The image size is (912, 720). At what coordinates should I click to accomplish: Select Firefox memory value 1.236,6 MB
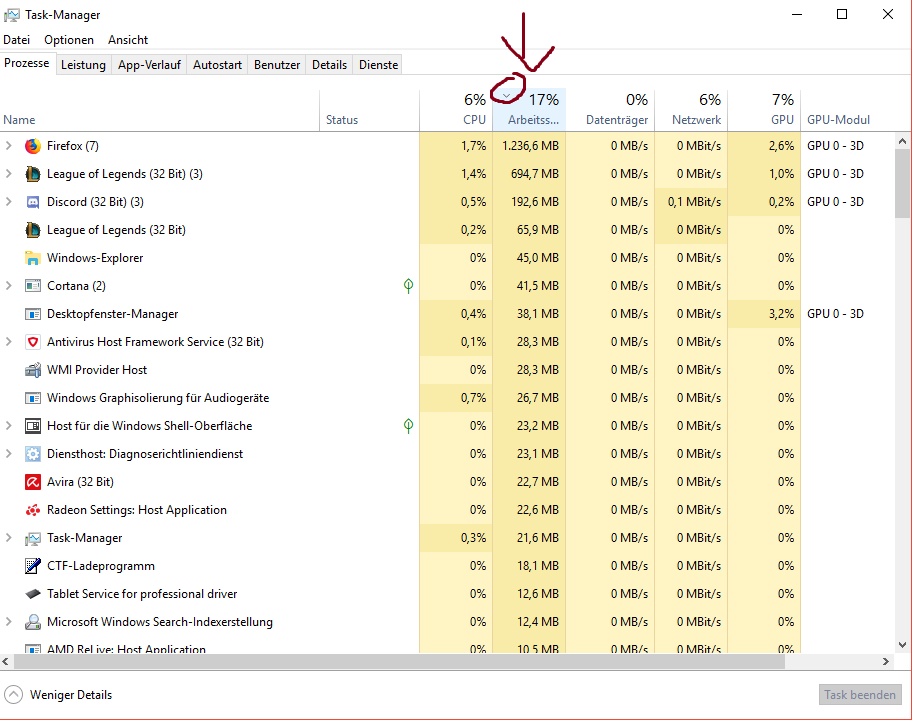pos(530,146)
